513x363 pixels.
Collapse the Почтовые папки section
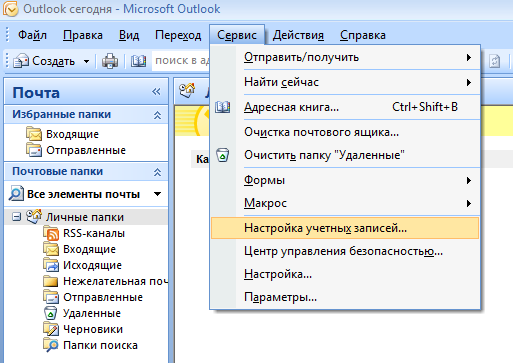[x=157, y=172]
